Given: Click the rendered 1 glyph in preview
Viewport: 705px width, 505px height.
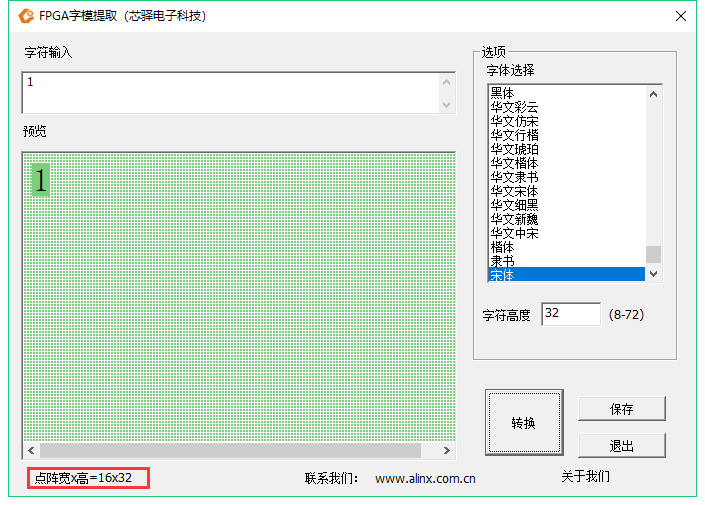Looking at the screenshot, I should point(40,180).
